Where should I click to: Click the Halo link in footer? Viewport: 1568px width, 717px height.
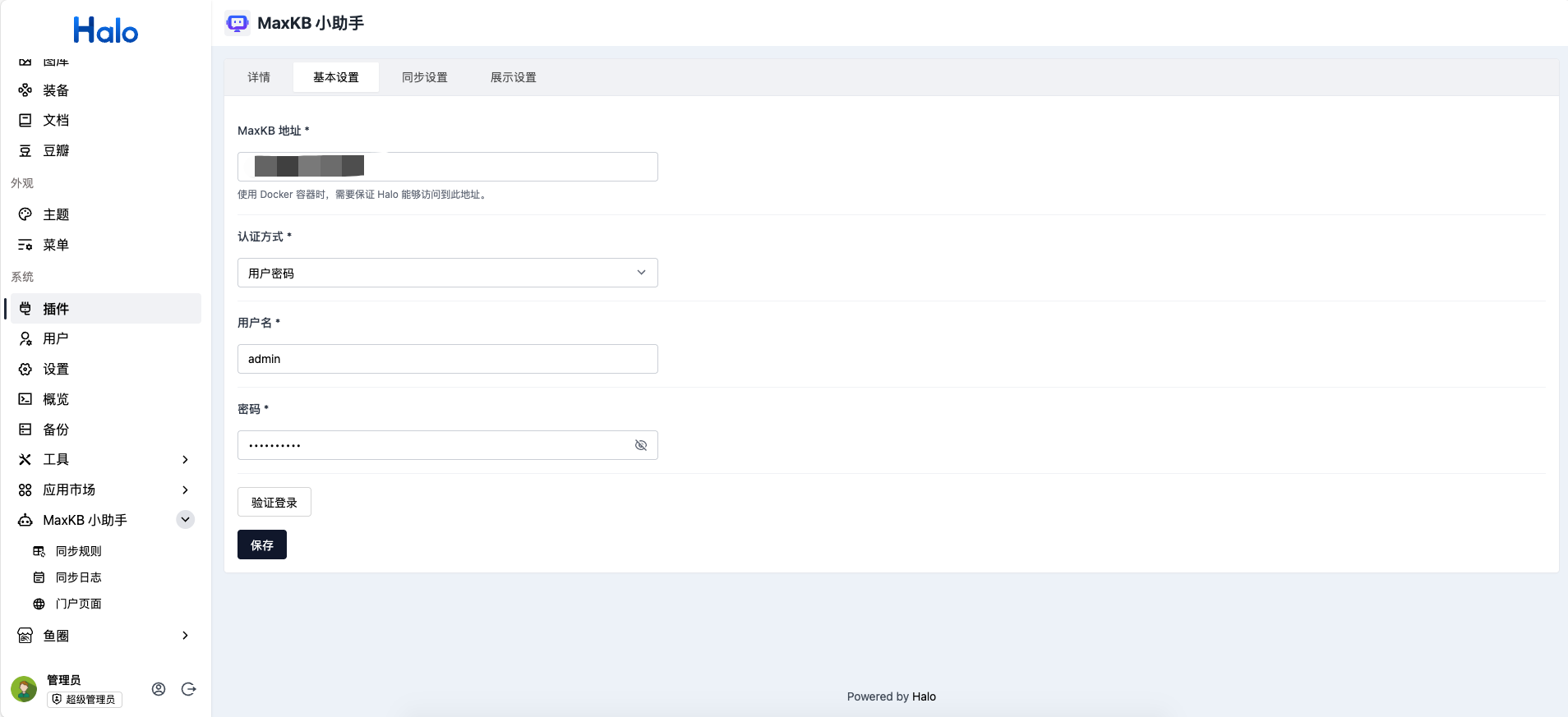[x=924, y=696]
